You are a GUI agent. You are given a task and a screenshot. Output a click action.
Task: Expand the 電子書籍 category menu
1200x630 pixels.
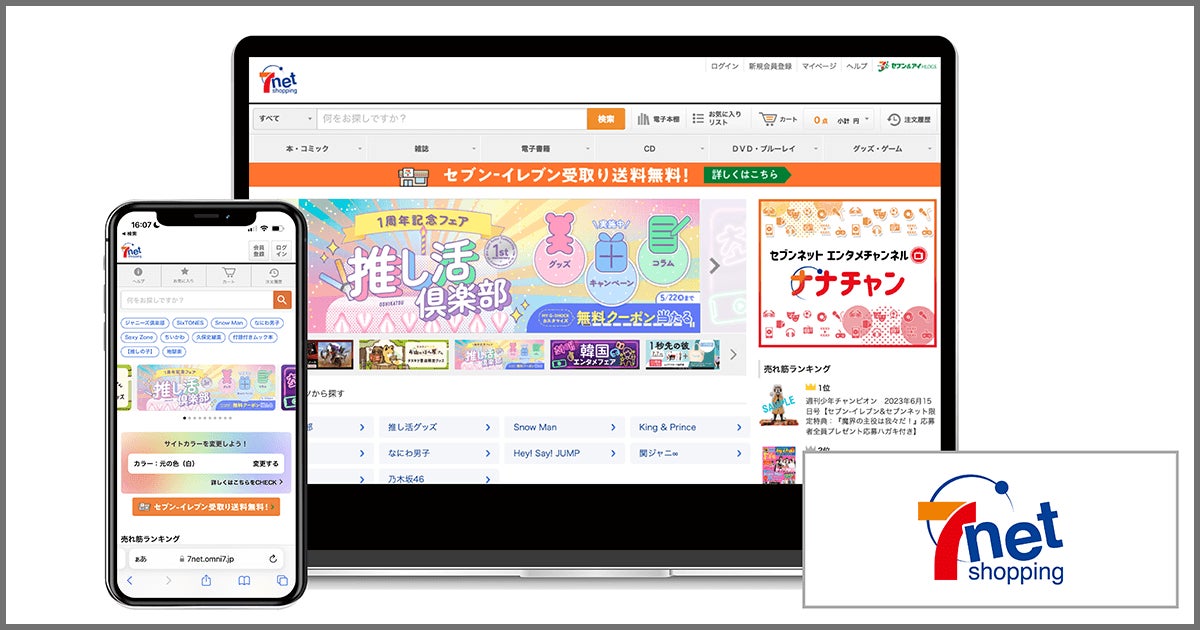[537, 149]
